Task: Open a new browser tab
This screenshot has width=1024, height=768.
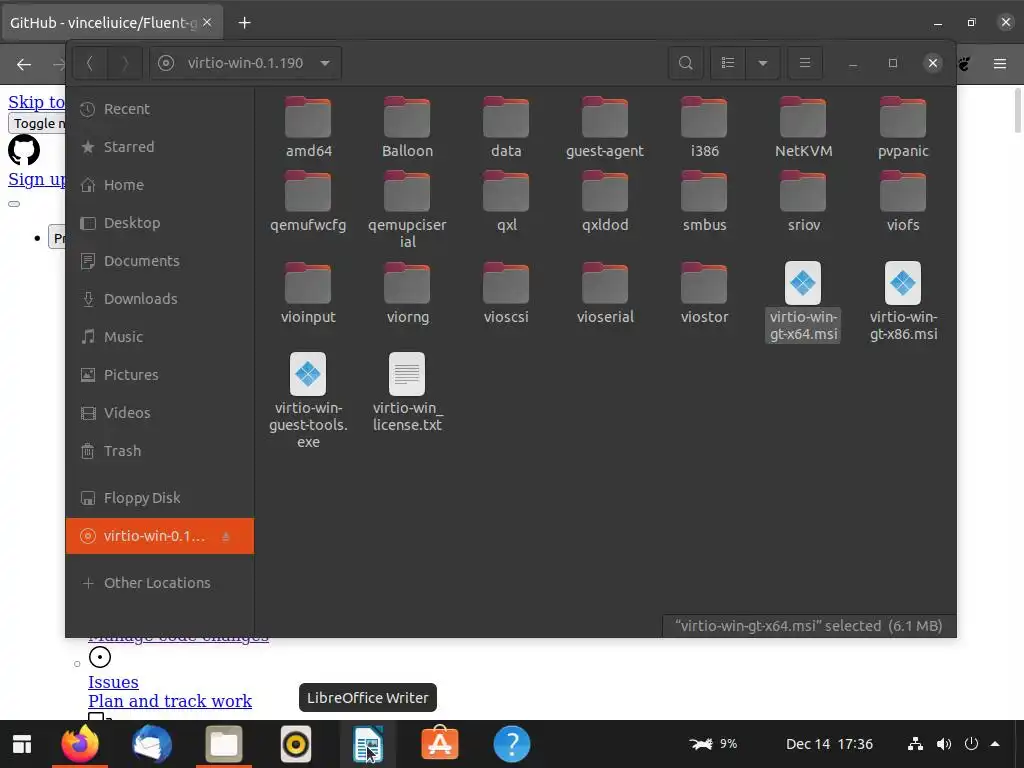Action: coord(244,23)
